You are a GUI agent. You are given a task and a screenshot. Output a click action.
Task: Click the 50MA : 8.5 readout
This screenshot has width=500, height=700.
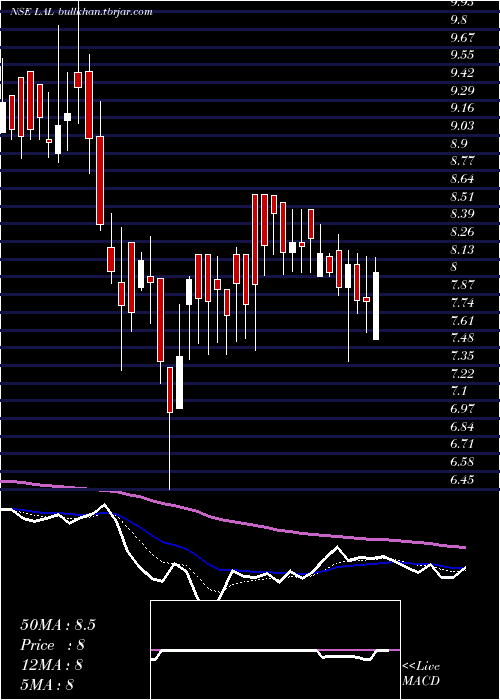coord(58,625)
